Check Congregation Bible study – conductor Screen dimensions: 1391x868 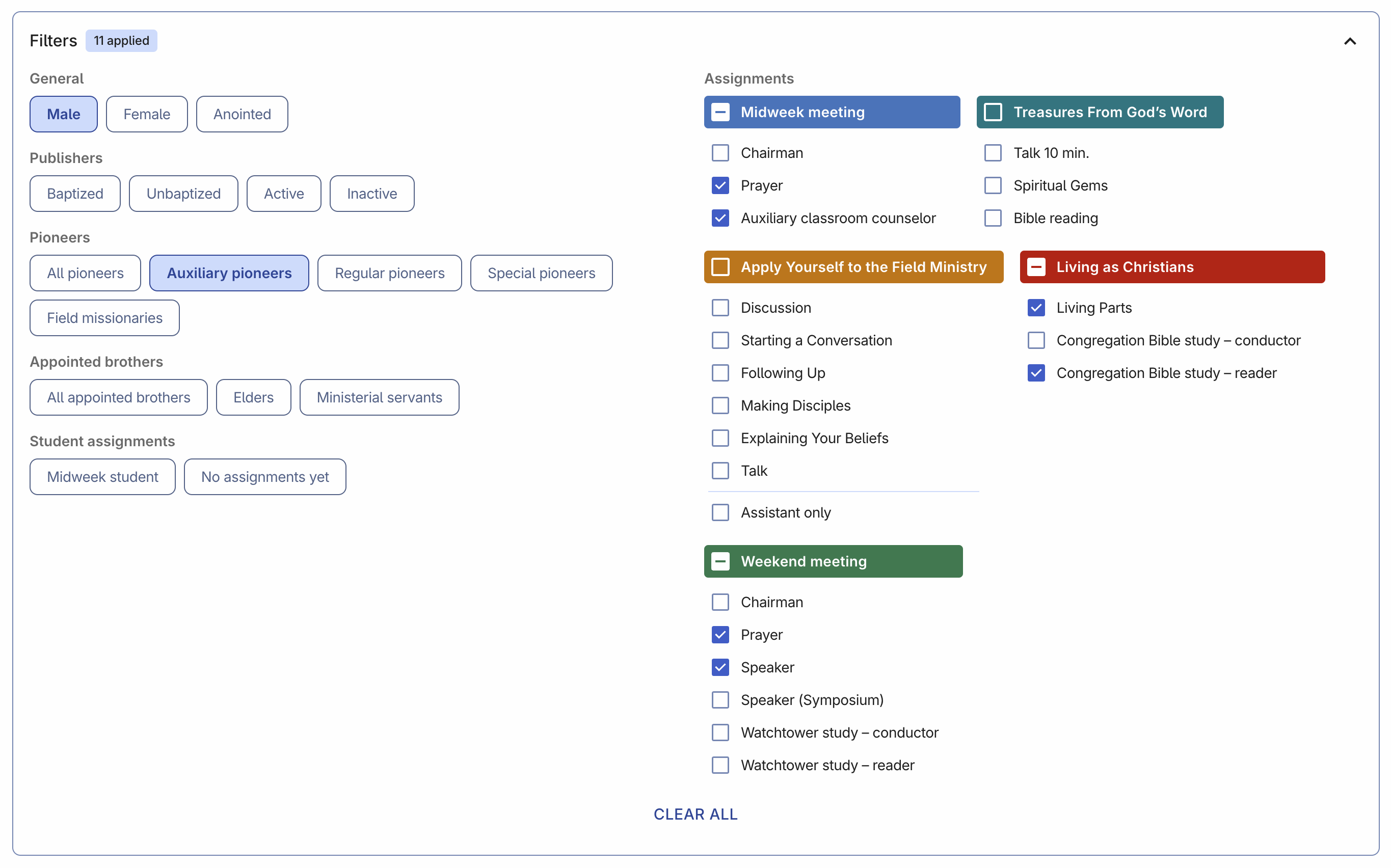tap(1036, 340)
